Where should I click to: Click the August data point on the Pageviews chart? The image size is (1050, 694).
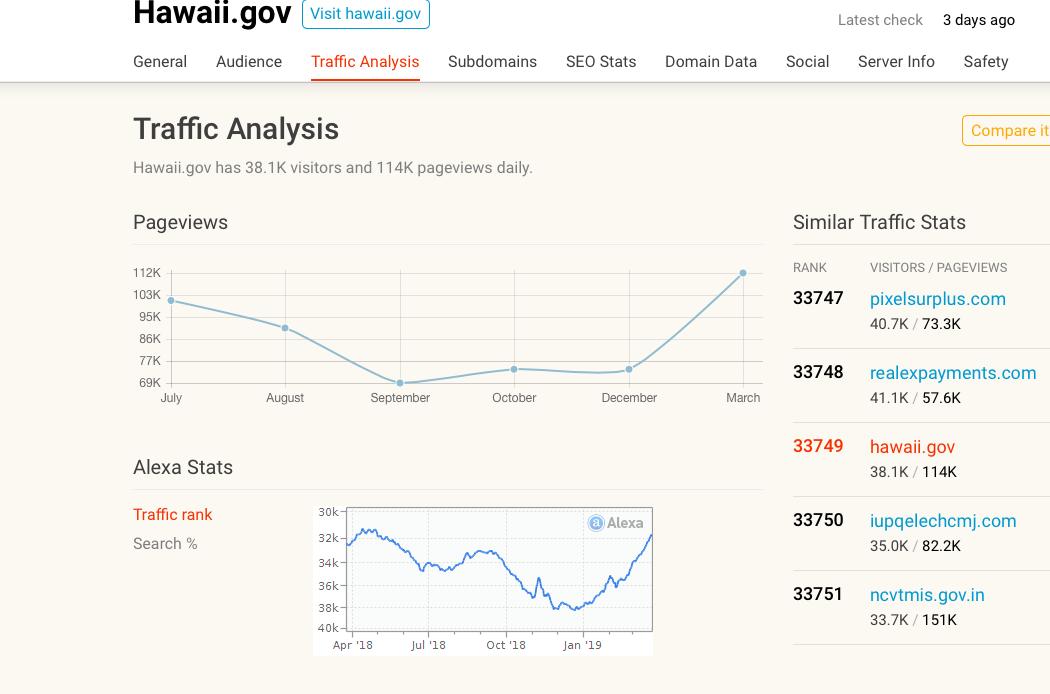tap(285, 328)
